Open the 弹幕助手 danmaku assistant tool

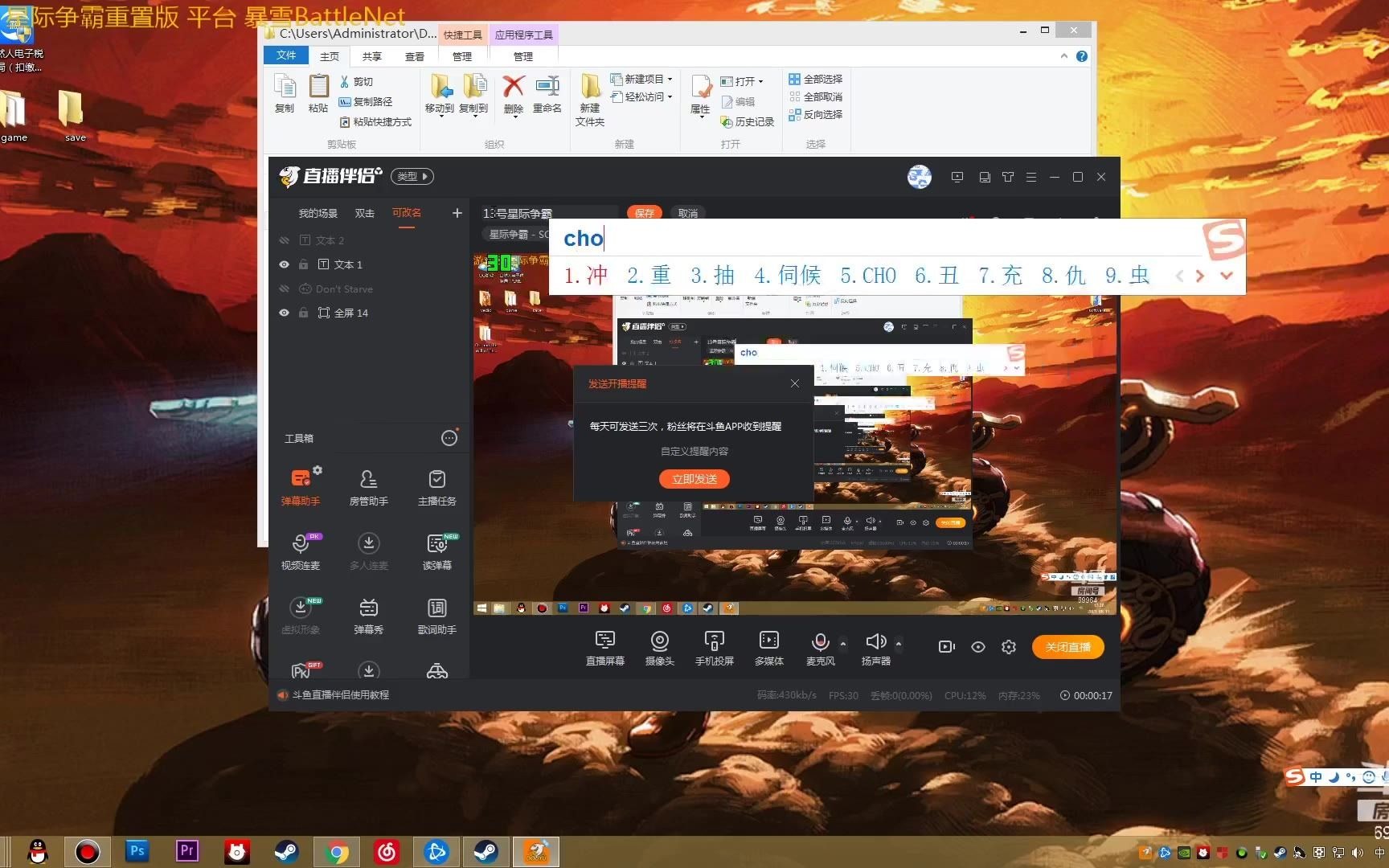click(x=301, y=487)
